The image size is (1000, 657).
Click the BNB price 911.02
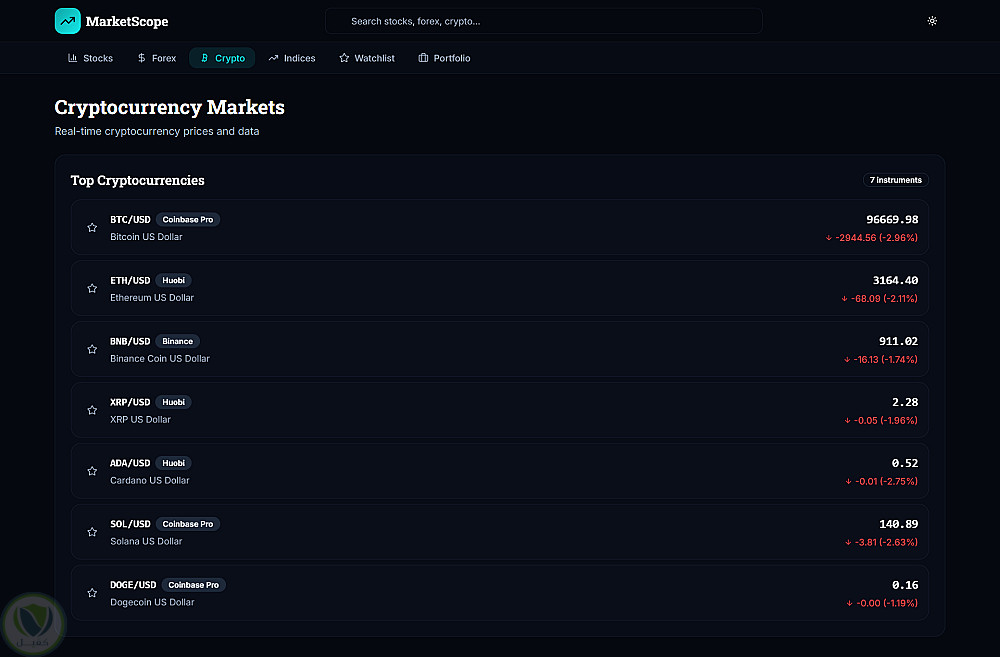pyautogui.click(x=898, y=341)
